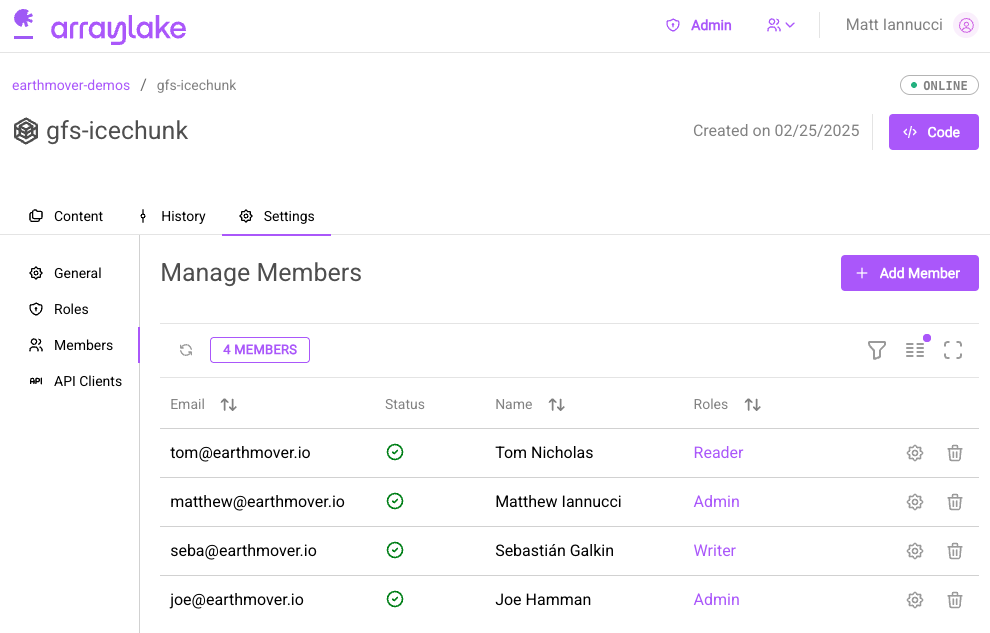Click status check icon for Tom Nicholas
Screen dimensions: 990x633
395,453
